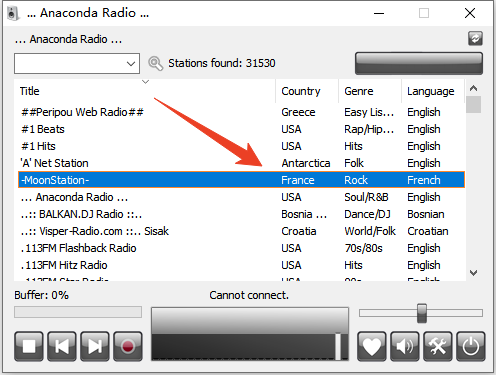Add station to favorites with heart icon
Viewport: 496px width, 375px height.
[x=372, y=346]
